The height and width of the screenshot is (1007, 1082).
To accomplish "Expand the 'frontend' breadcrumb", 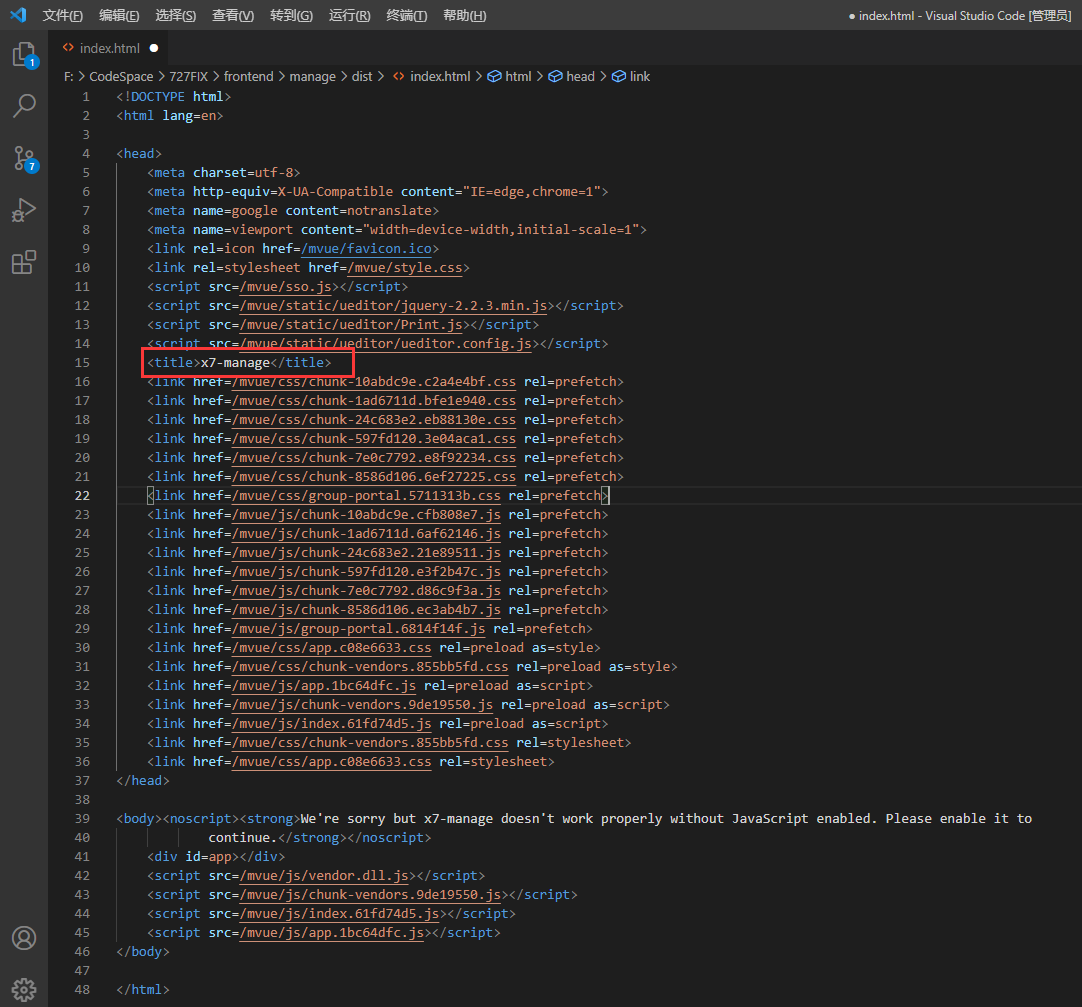I will click(x=248, y=76).
